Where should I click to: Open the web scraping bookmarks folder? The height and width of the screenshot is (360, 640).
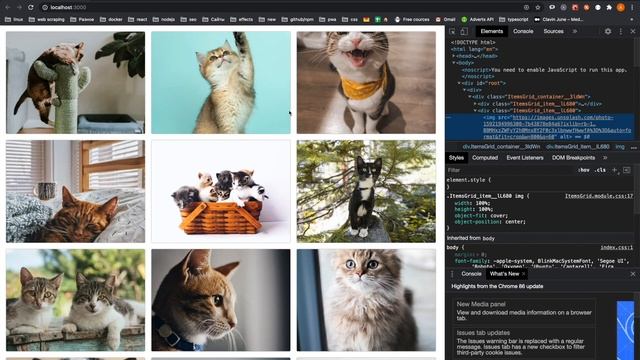point(47,19)
